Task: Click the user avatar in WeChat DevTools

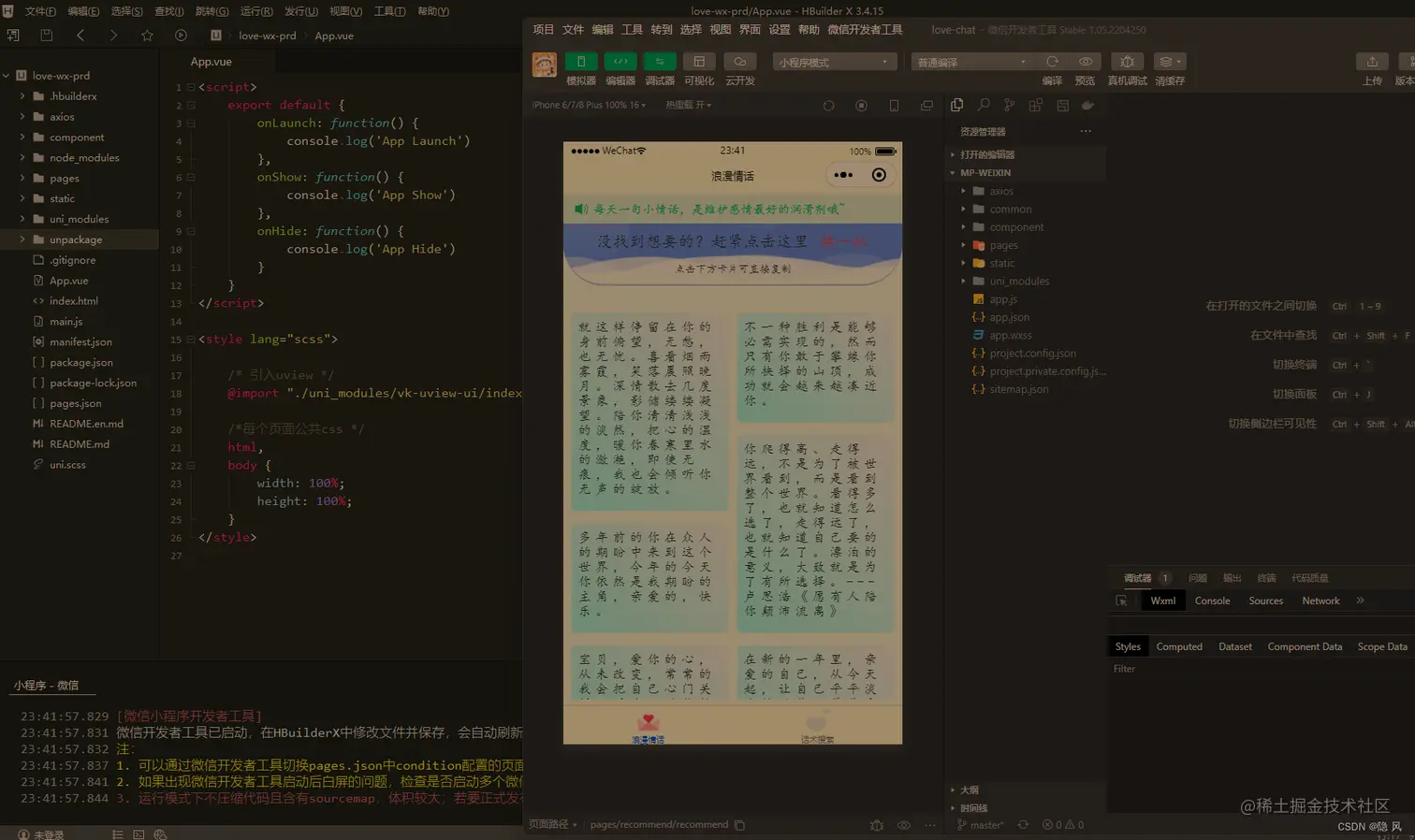Action: click(544, 65)
